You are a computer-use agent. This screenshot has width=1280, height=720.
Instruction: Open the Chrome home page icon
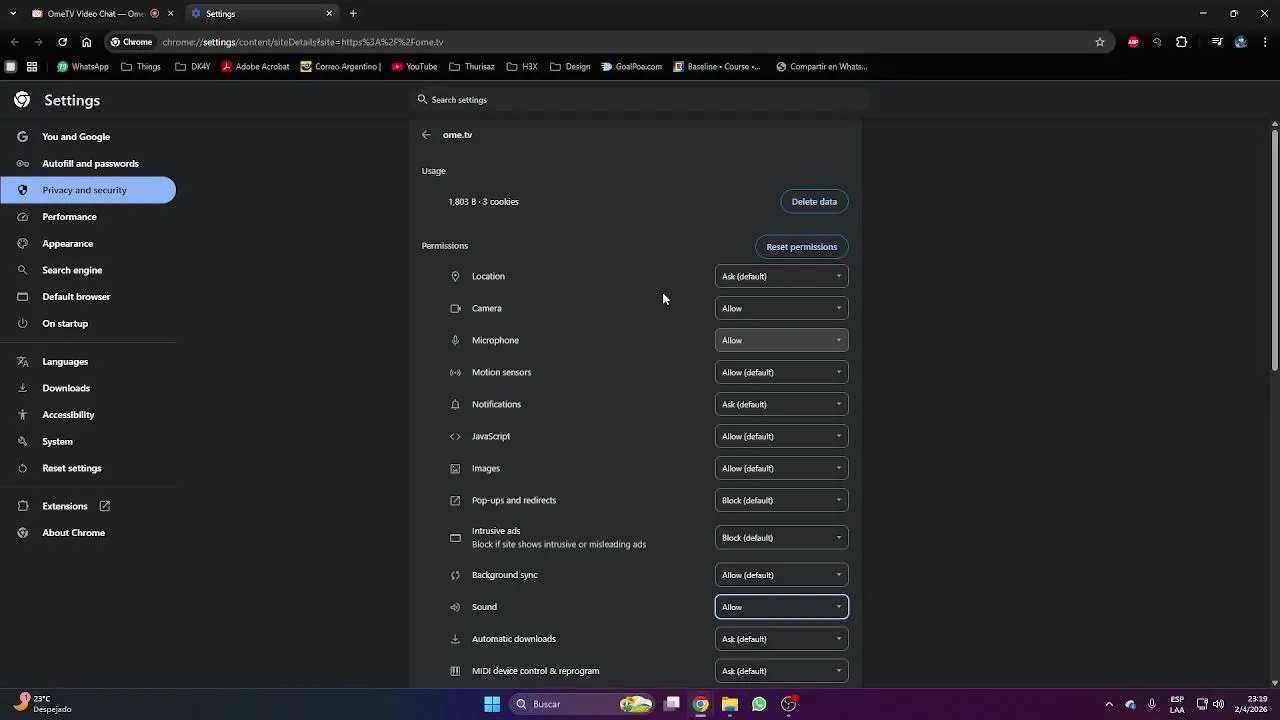click(87, 42)
